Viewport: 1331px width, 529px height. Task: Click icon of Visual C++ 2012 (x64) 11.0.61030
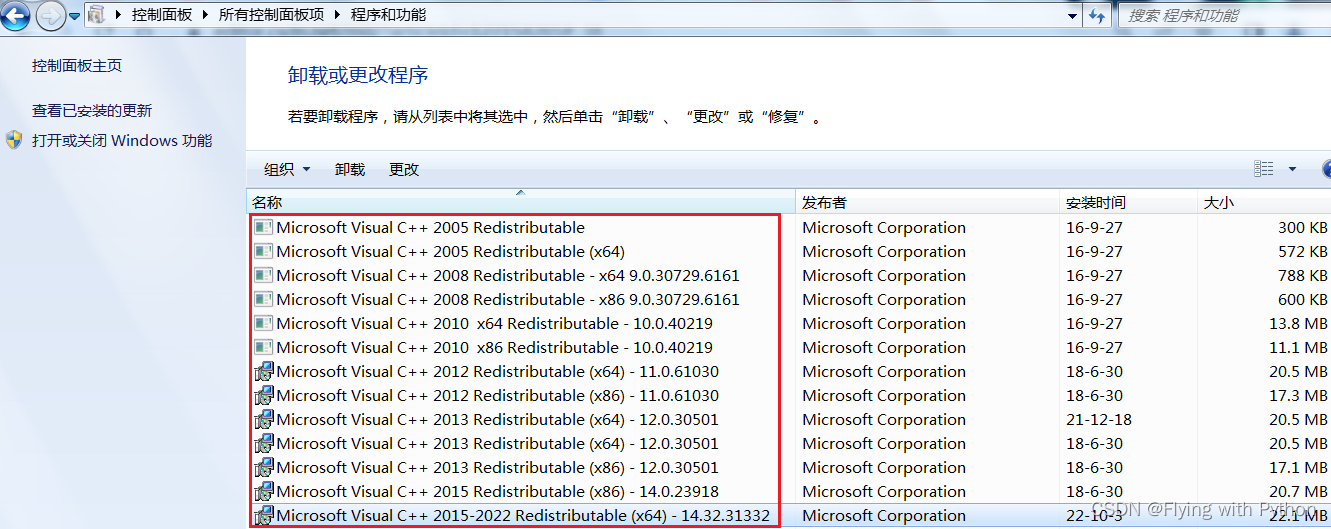coord(264,371)
